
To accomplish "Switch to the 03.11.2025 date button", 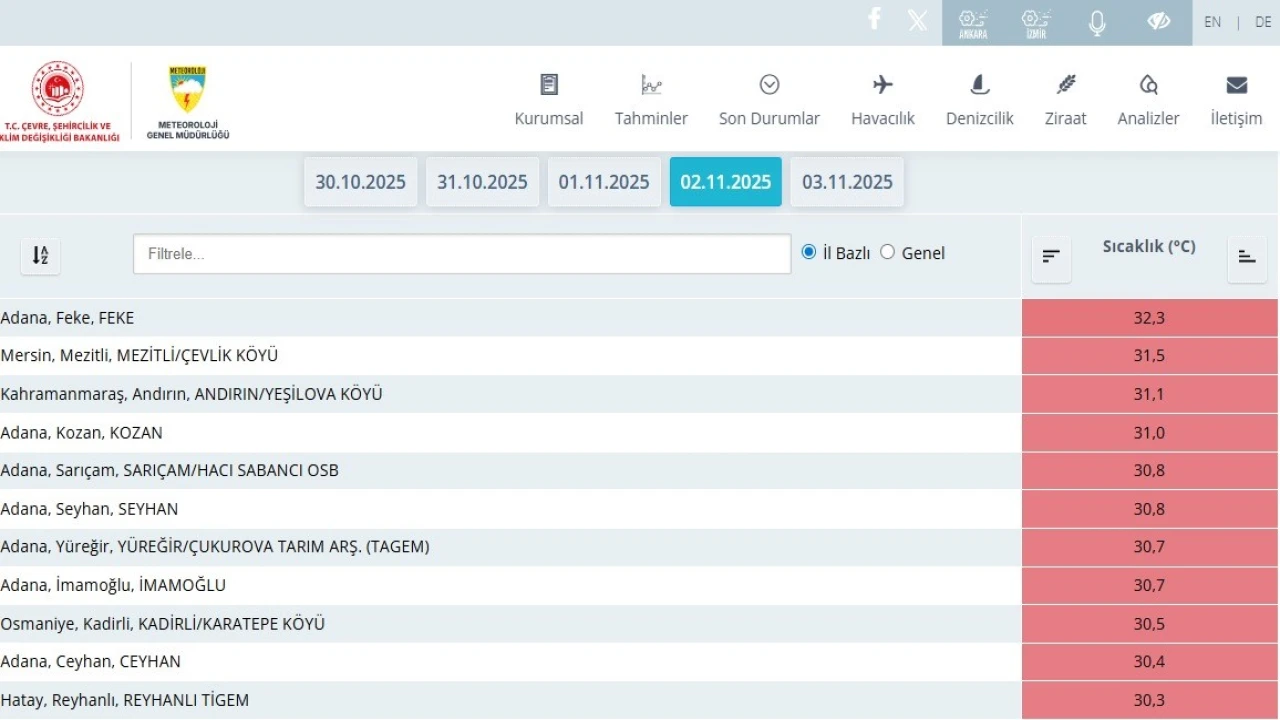I will 847,182.
